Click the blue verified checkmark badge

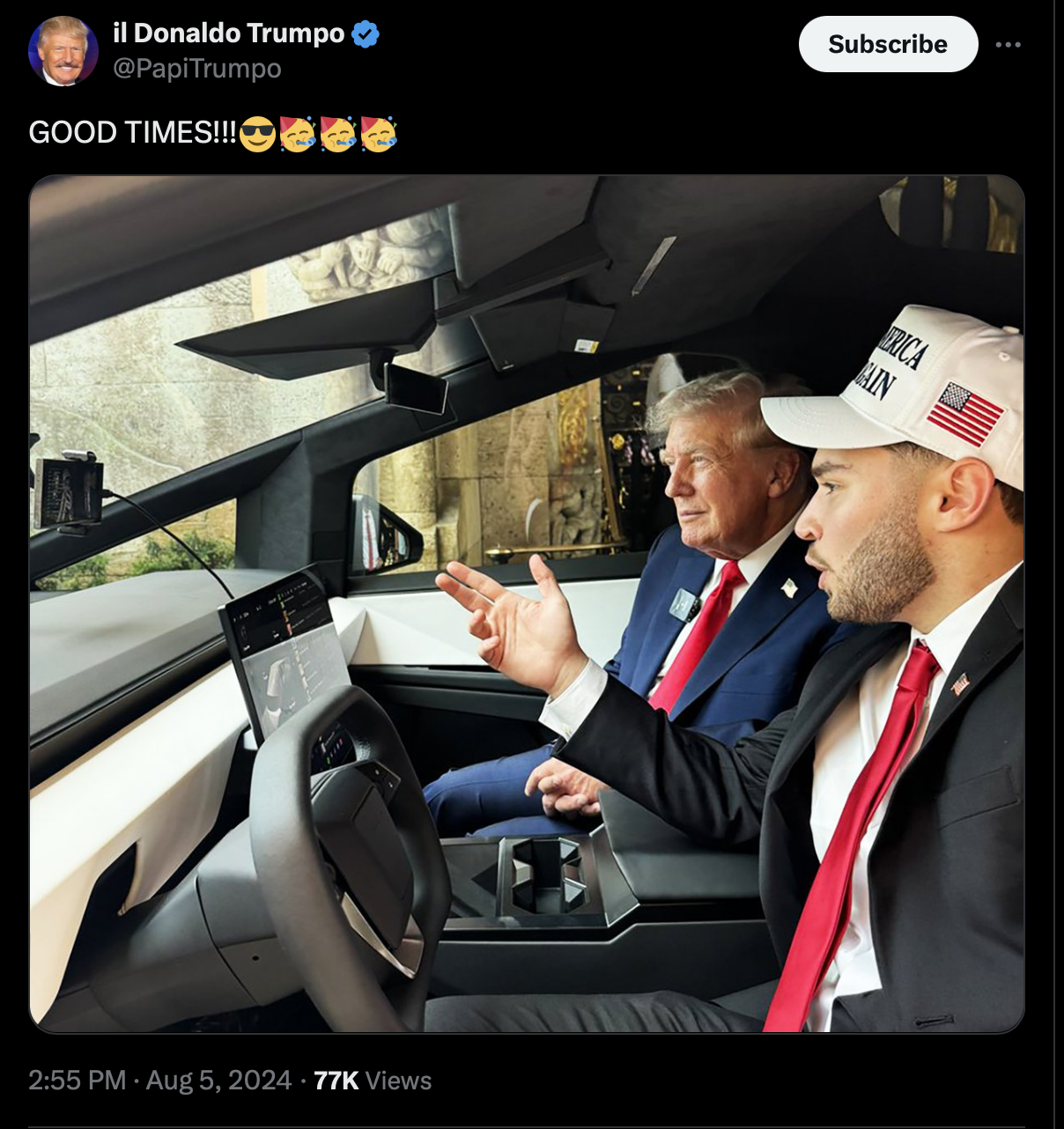click(366, 34)
